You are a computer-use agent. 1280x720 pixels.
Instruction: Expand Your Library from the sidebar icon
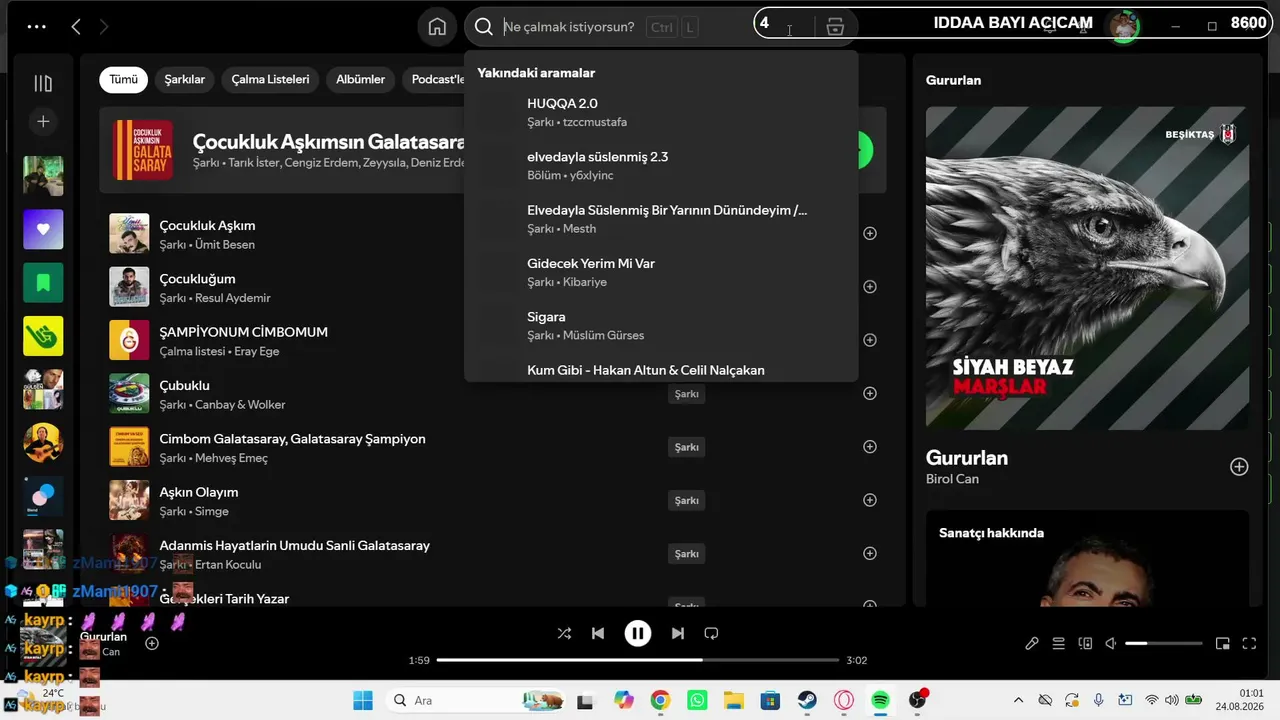tap(43, 83)
